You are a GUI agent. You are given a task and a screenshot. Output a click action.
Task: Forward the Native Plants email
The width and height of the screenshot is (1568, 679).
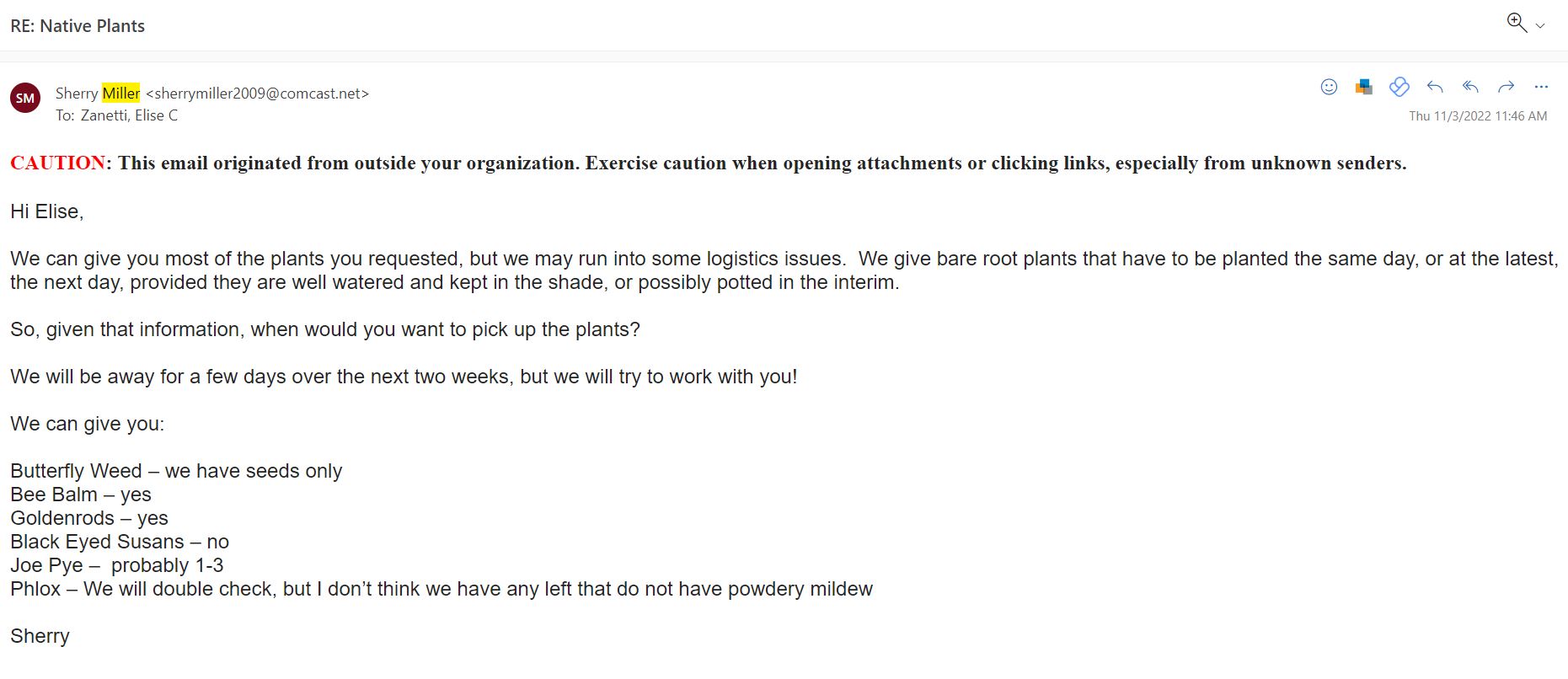tap(1506, 87)
